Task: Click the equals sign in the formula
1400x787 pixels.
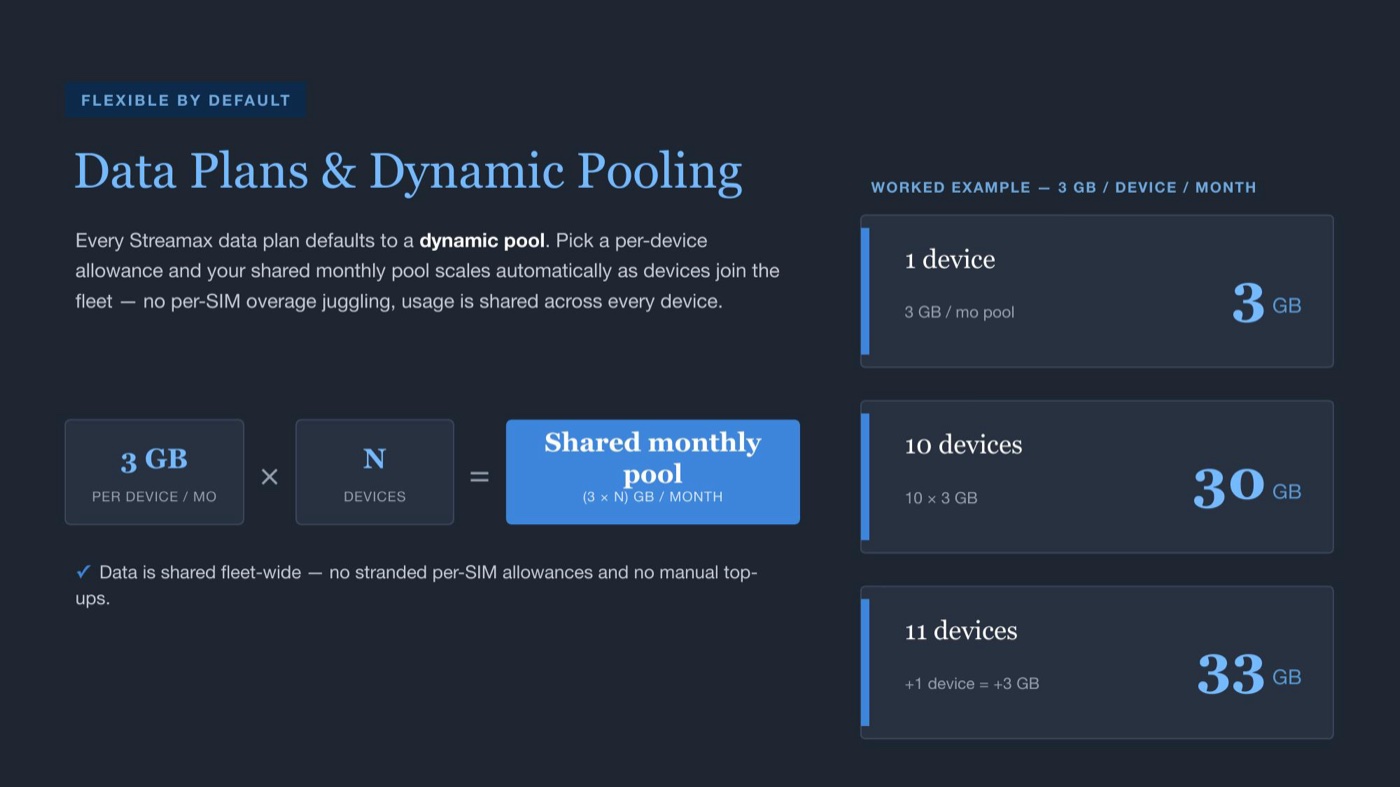Action: pos(480,477)
